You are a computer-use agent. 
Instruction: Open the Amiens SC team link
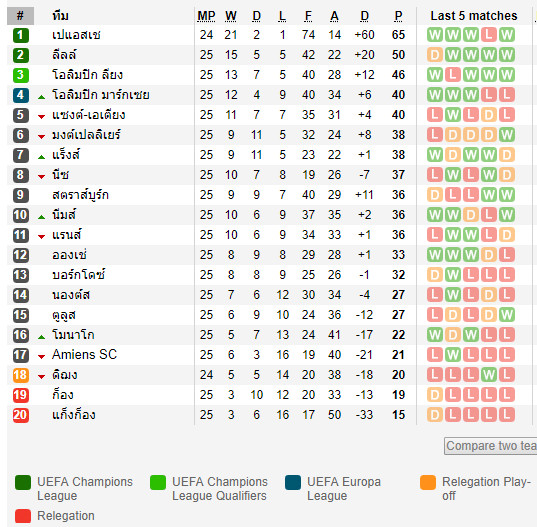click(84, 354)
